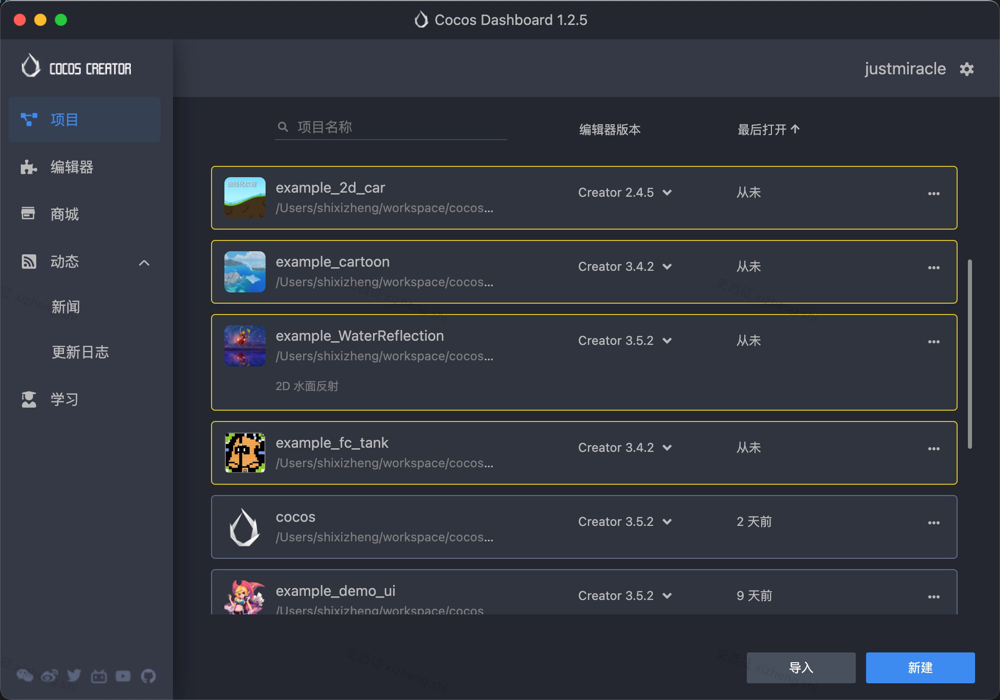1000x700 pixels.
Task: Open Creator 2.4.5 version dropdown for example_2d_car
Action: tap(625, 193)
